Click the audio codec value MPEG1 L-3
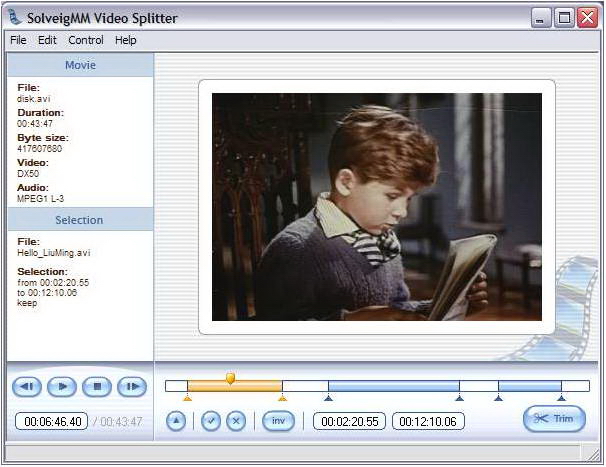The width and height of the screenshot is (606, 467). coord(40,199)
